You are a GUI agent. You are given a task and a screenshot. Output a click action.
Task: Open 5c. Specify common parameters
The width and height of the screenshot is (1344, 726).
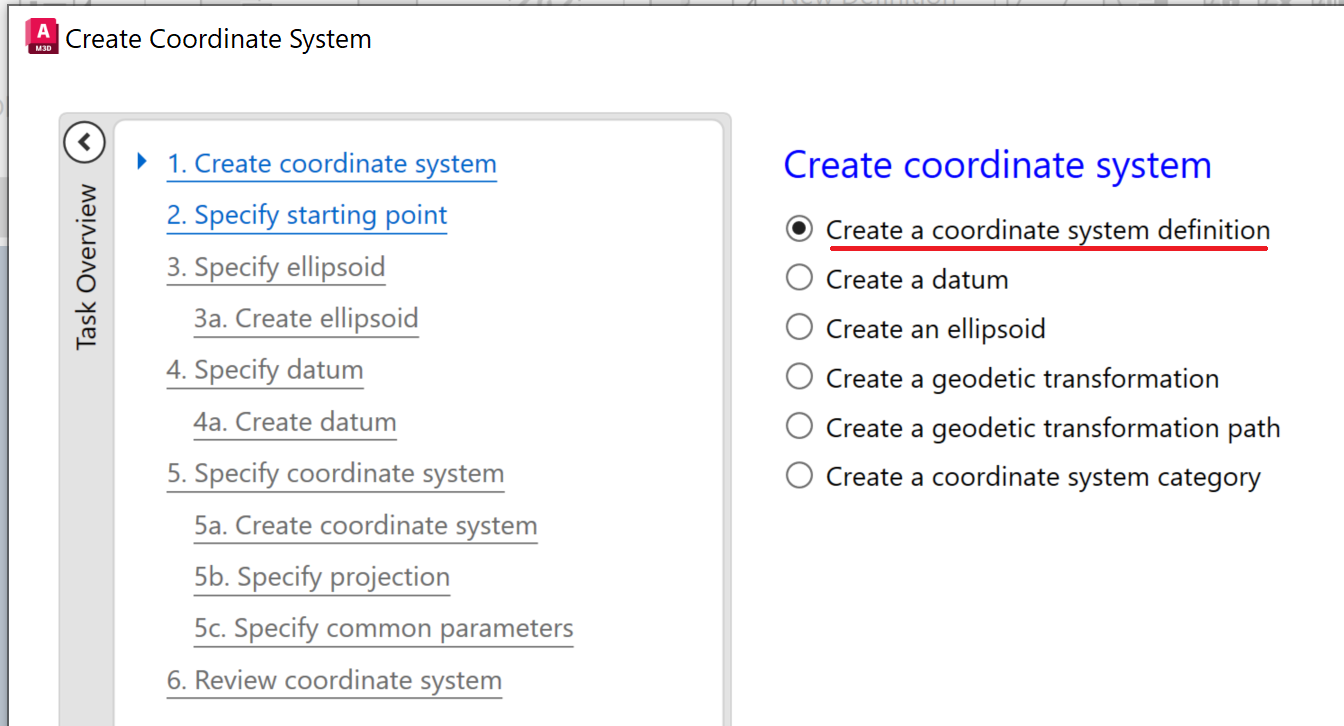click(x=384, y=629)
